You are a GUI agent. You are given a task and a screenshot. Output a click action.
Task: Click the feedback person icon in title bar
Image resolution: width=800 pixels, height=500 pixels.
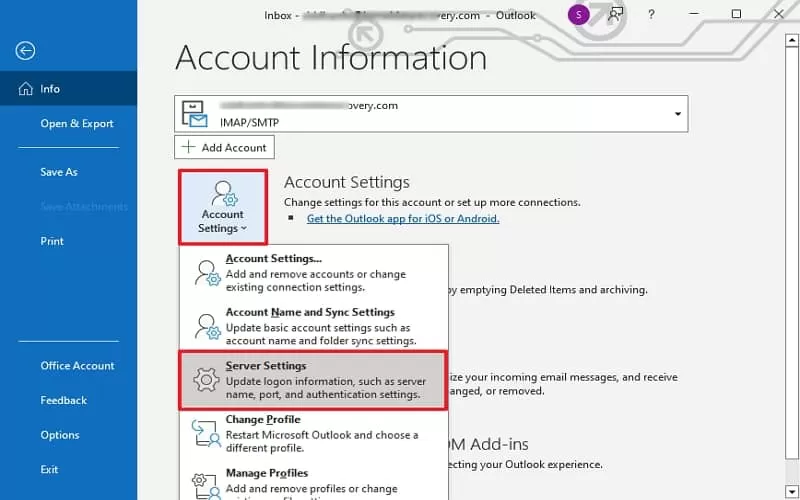pyautogui.click(x=615, y=15)
